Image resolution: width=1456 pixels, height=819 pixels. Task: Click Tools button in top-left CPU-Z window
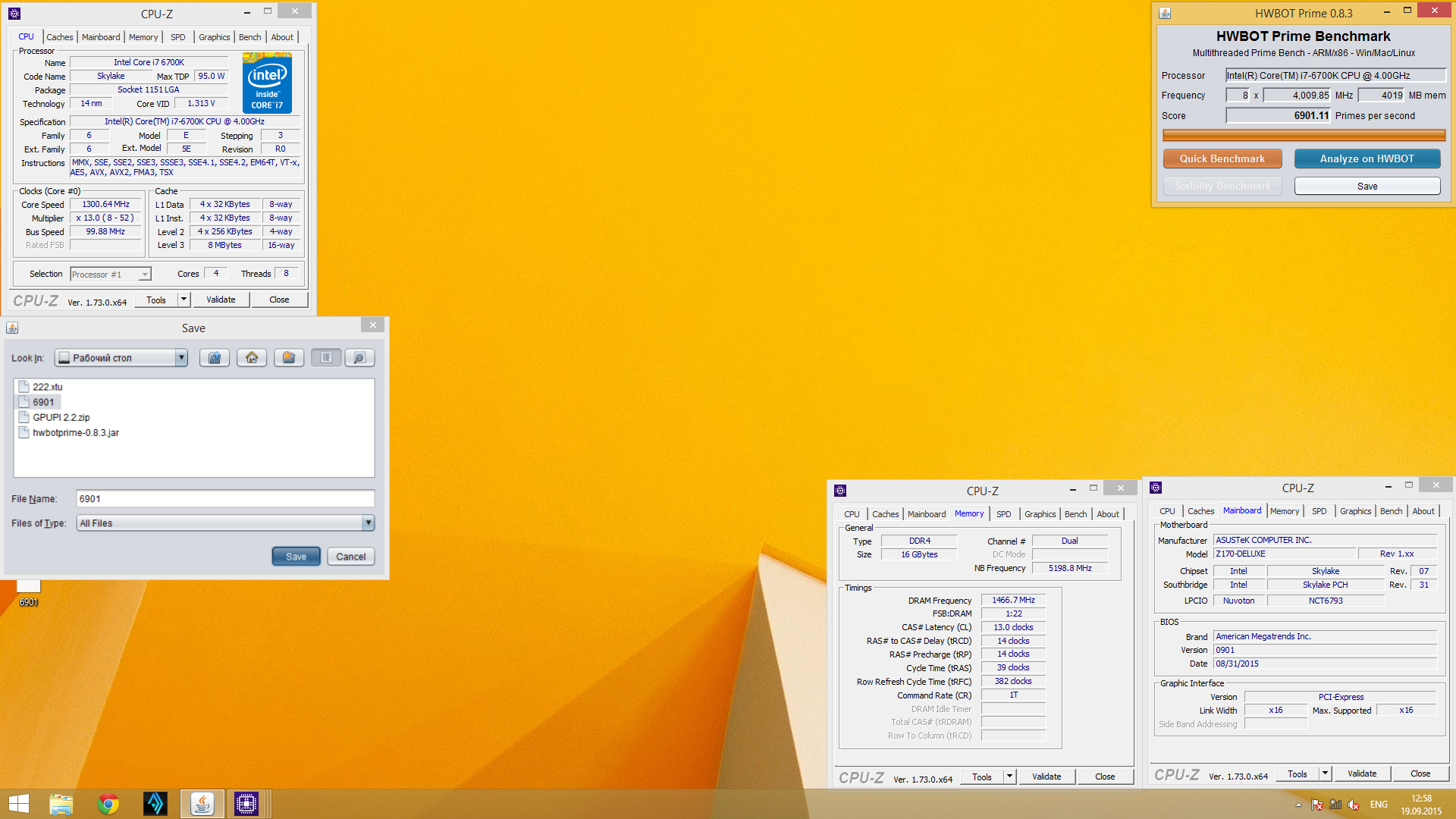coord(156,300)
